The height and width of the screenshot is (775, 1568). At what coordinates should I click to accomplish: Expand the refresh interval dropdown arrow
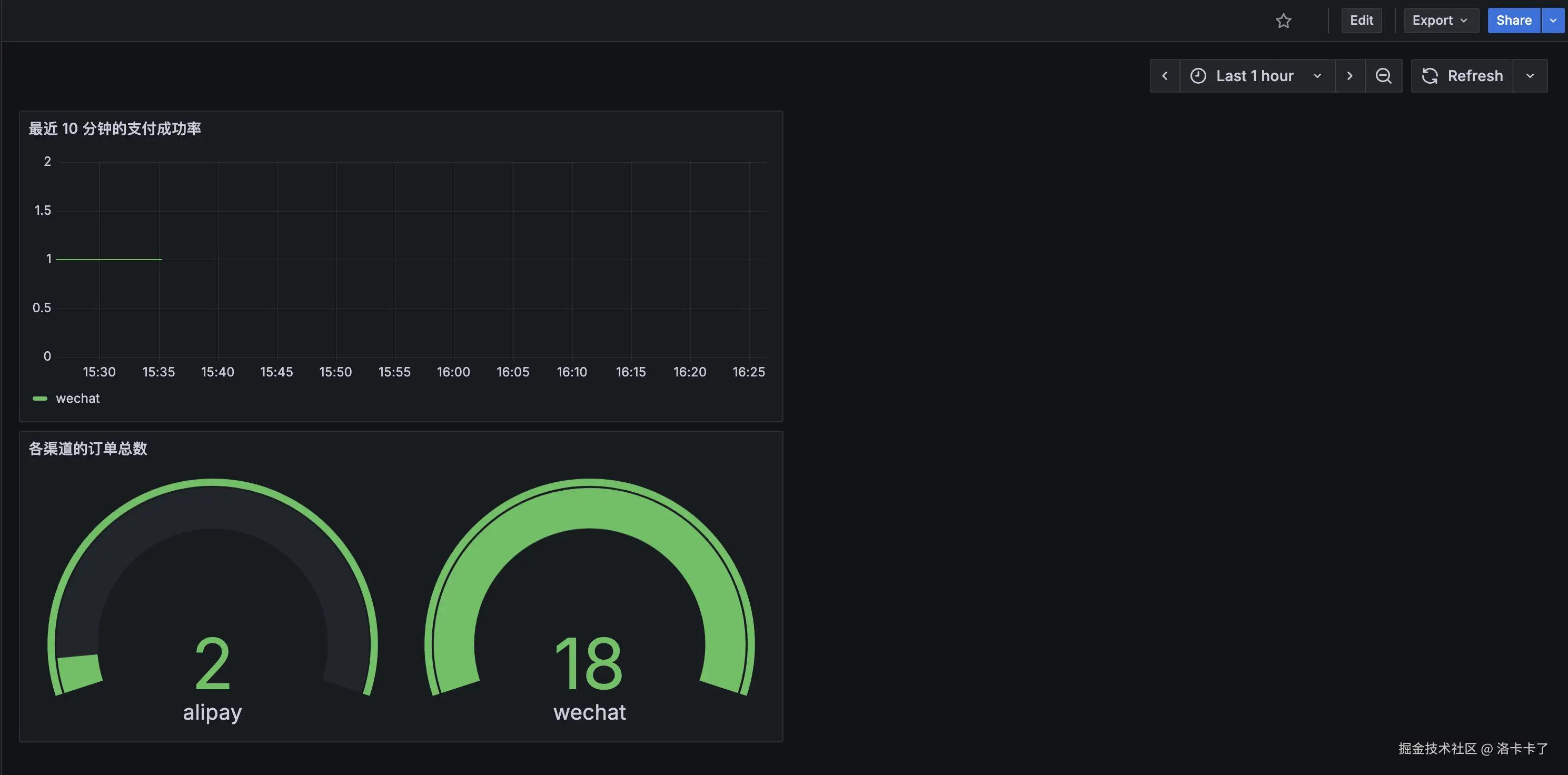coord(1530,76)
